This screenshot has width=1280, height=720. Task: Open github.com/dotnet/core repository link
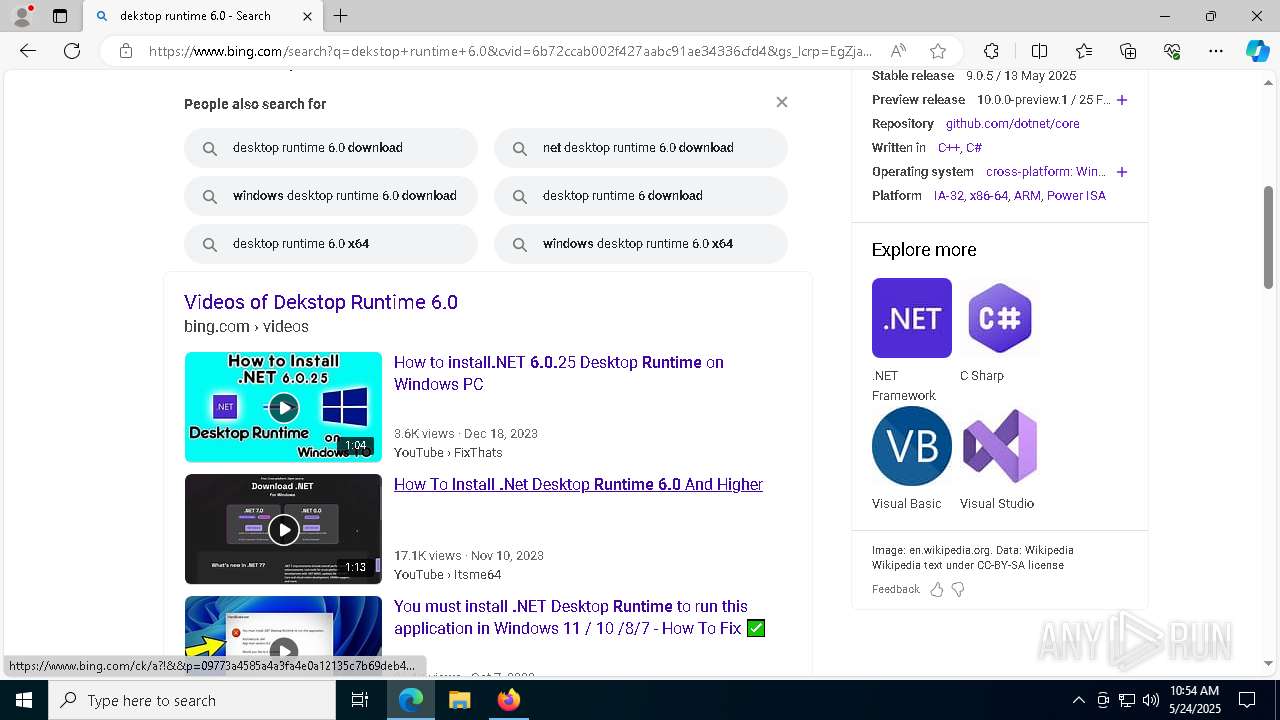coord(1013,124)
